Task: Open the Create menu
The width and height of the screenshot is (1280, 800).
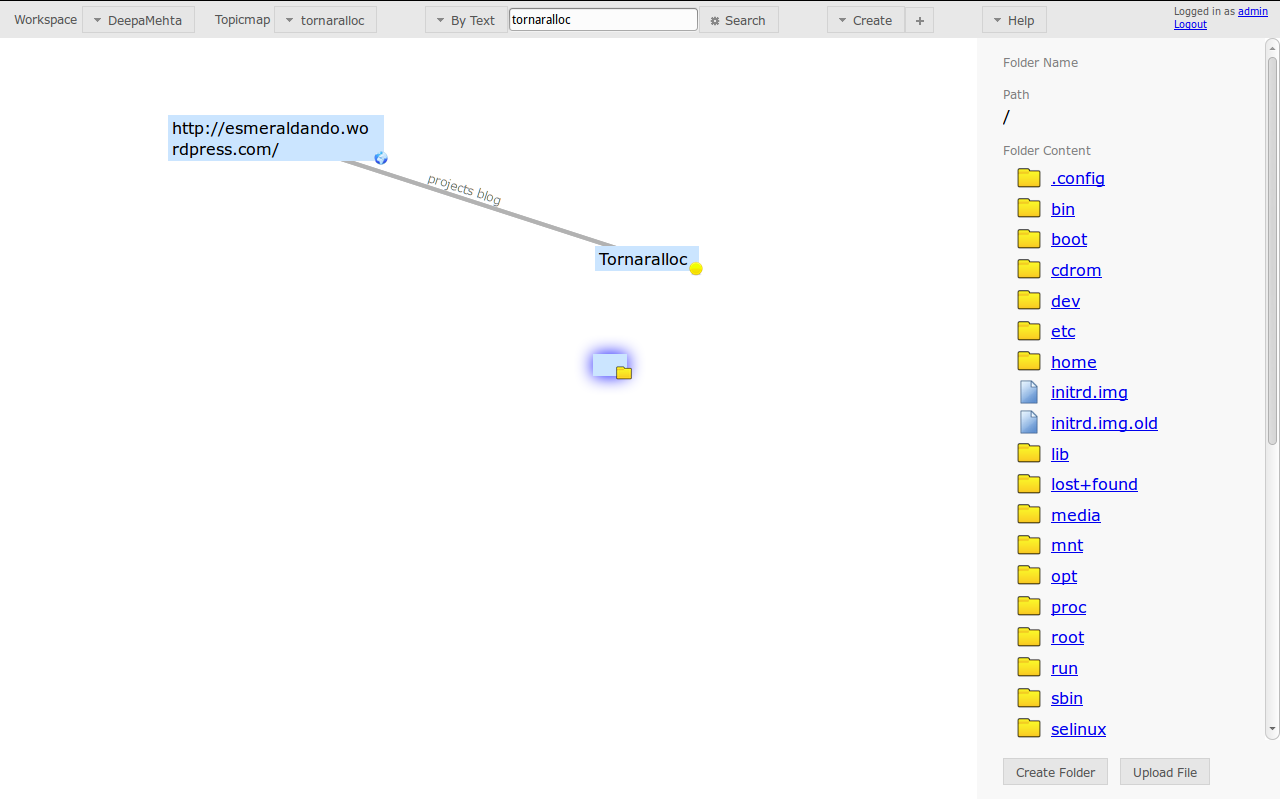Action: [x=866, y=20]
